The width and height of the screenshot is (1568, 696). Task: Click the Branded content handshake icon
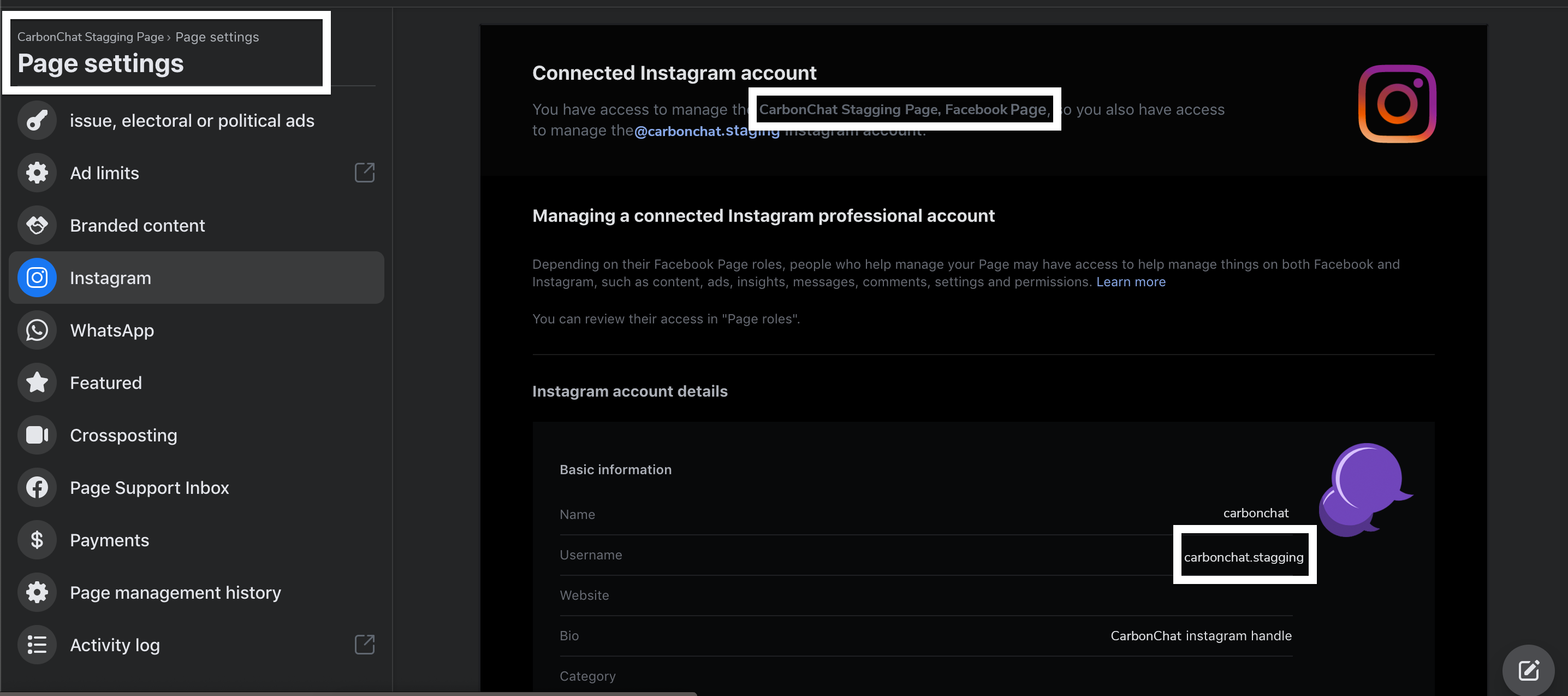click(x=37, y=225)
